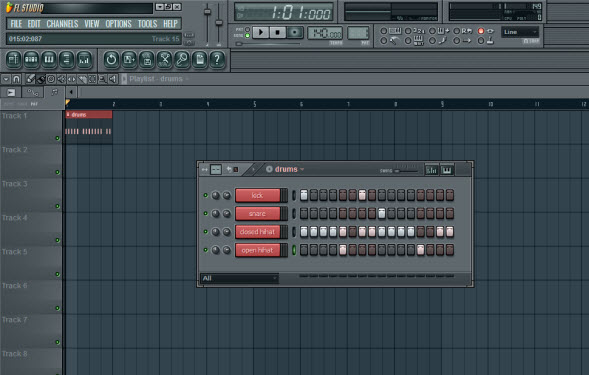Open the OPTIONS menu
The image size is (589, 375).
pyautogui.click(x=118, y=24)
